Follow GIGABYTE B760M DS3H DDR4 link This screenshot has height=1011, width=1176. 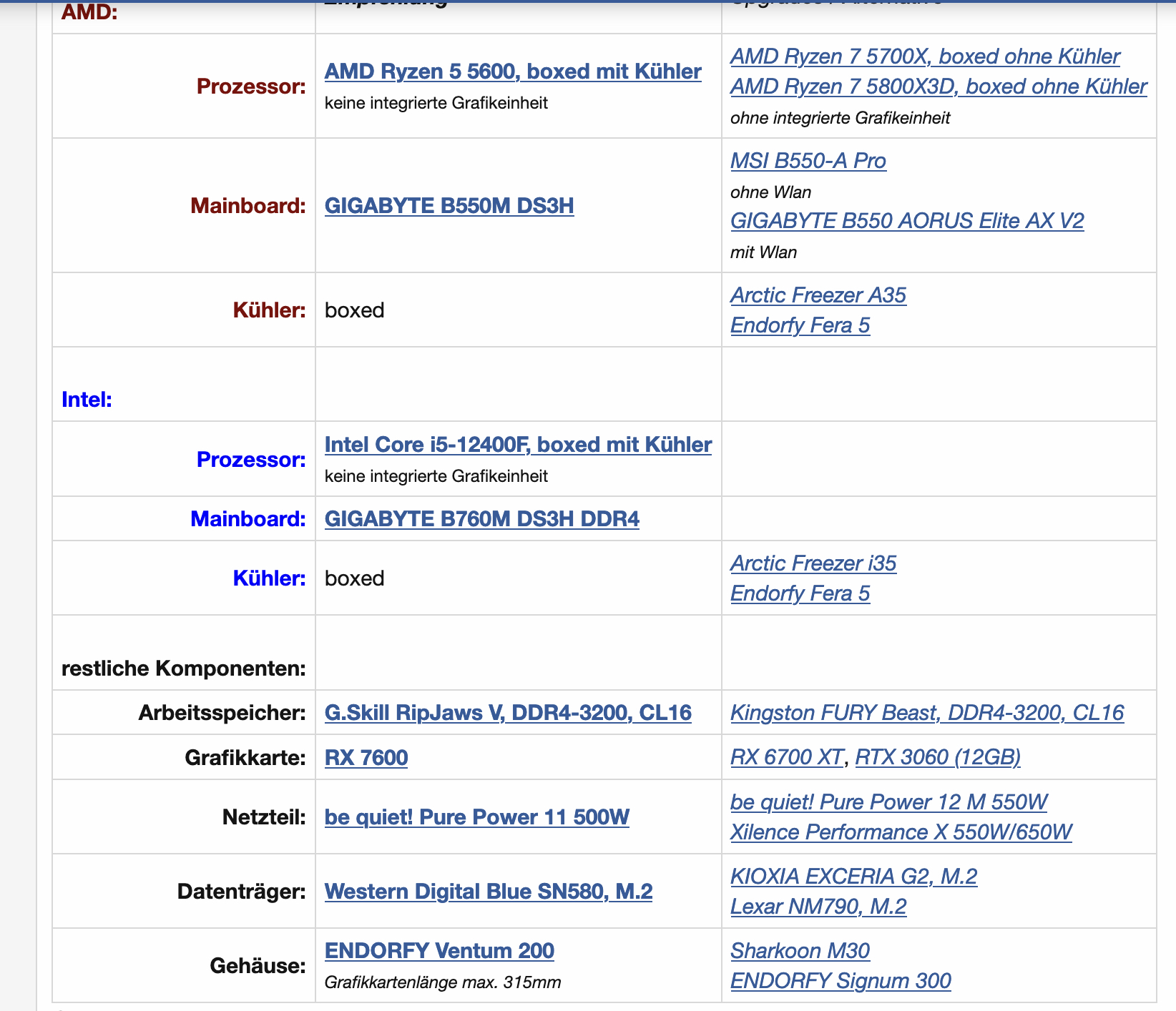(482, 519)
